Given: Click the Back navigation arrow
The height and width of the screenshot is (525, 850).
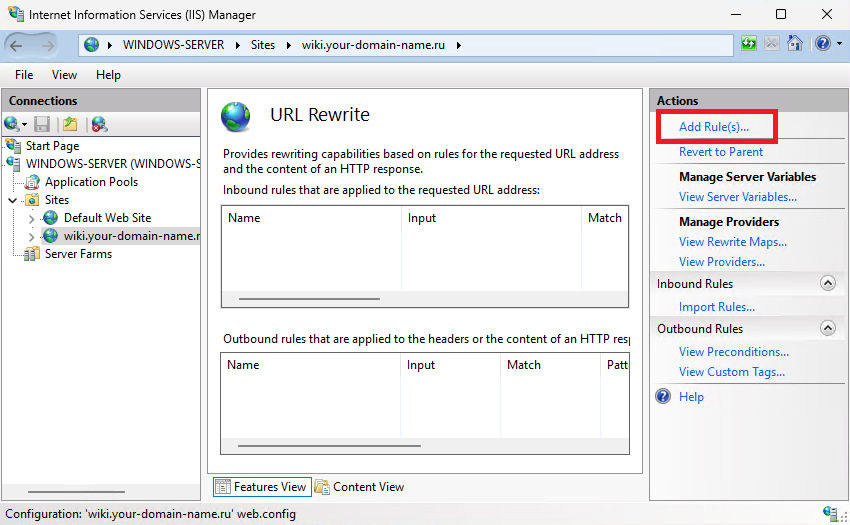Looking at the screenshot, I should pyautogui.click(x=16, y=46).
